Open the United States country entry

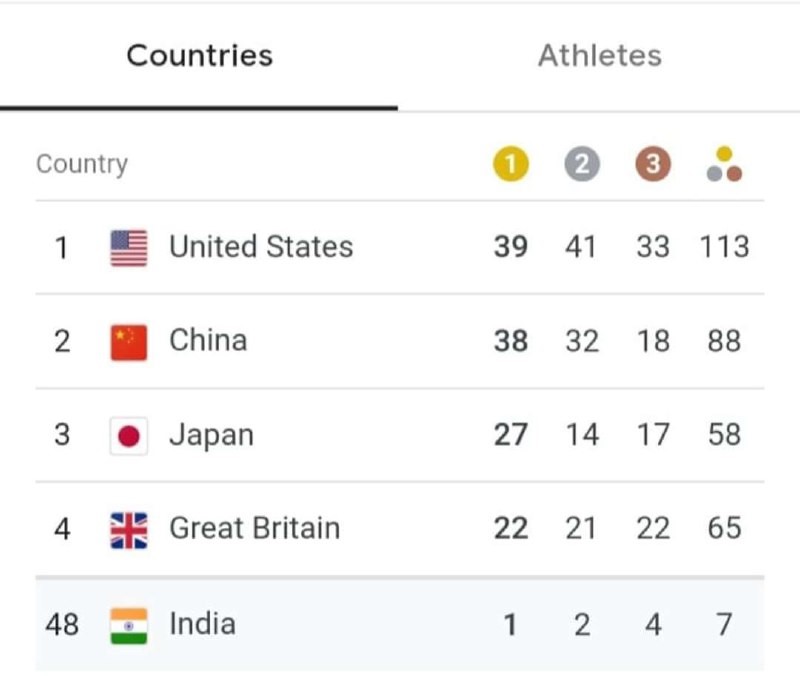(x=400, y=247)
